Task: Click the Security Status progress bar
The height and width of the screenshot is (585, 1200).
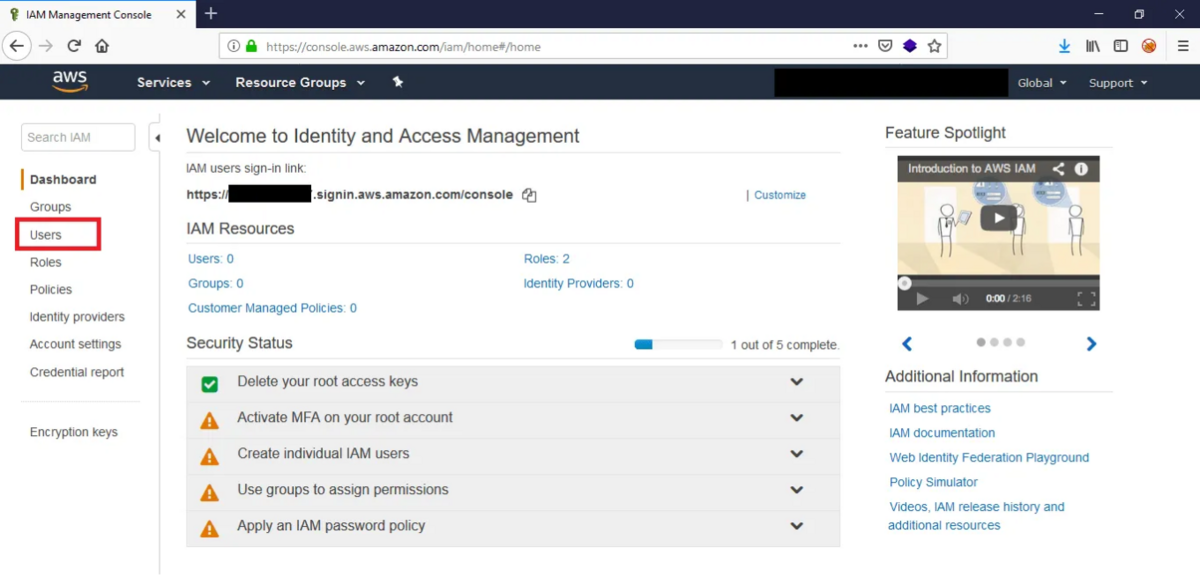Action: [678, 345]
